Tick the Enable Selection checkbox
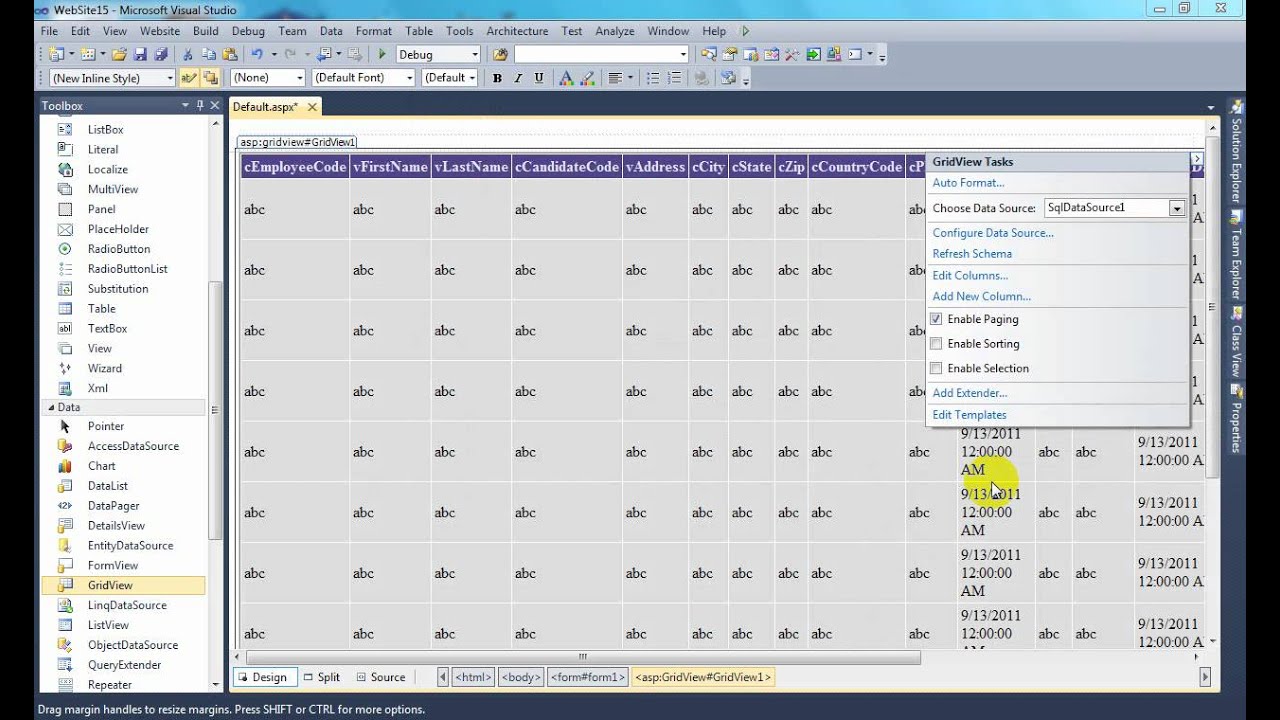The height and width of the screenshot is (720, 1280). pos(936,368)
